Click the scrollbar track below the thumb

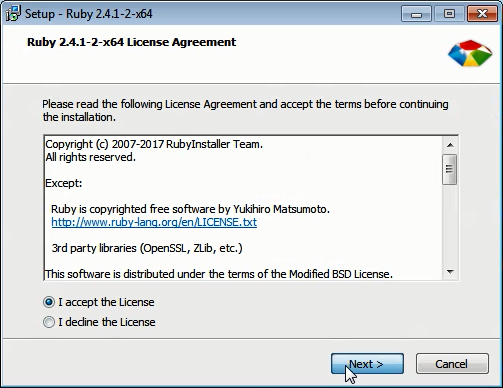tap(450, 224)
